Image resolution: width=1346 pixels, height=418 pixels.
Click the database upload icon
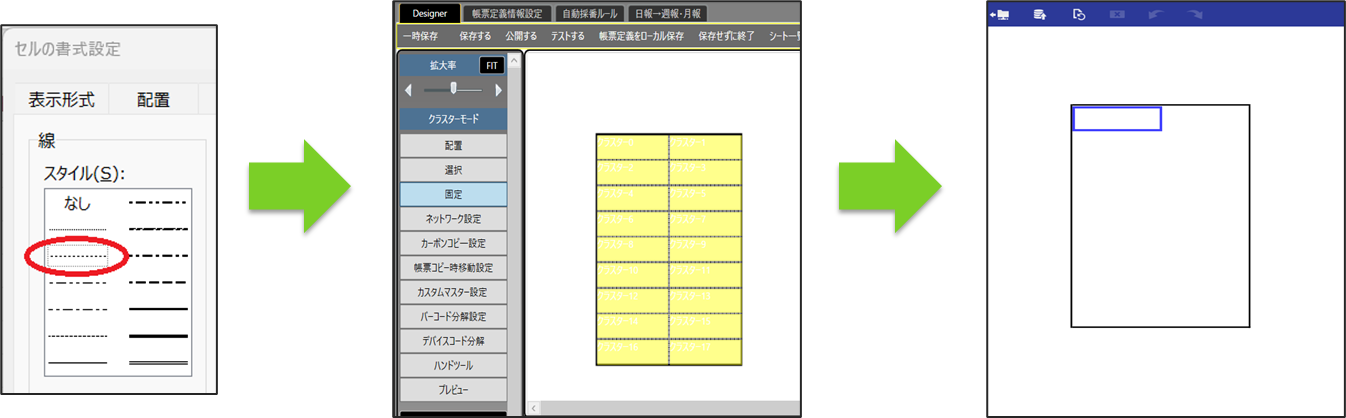1040,14
